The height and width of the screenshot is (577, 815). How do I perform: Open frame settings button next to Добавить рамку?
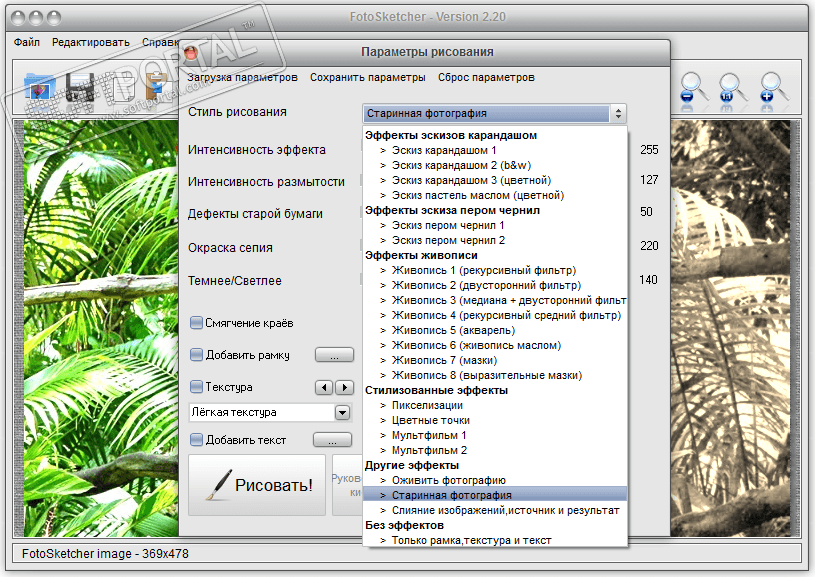[334, 355]
